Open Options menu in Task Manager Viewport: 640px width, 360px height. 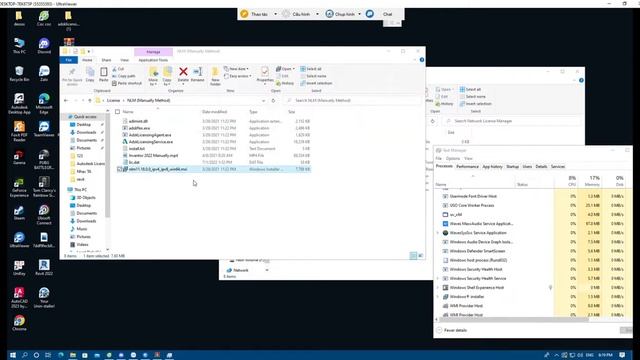tap(453, 158)
